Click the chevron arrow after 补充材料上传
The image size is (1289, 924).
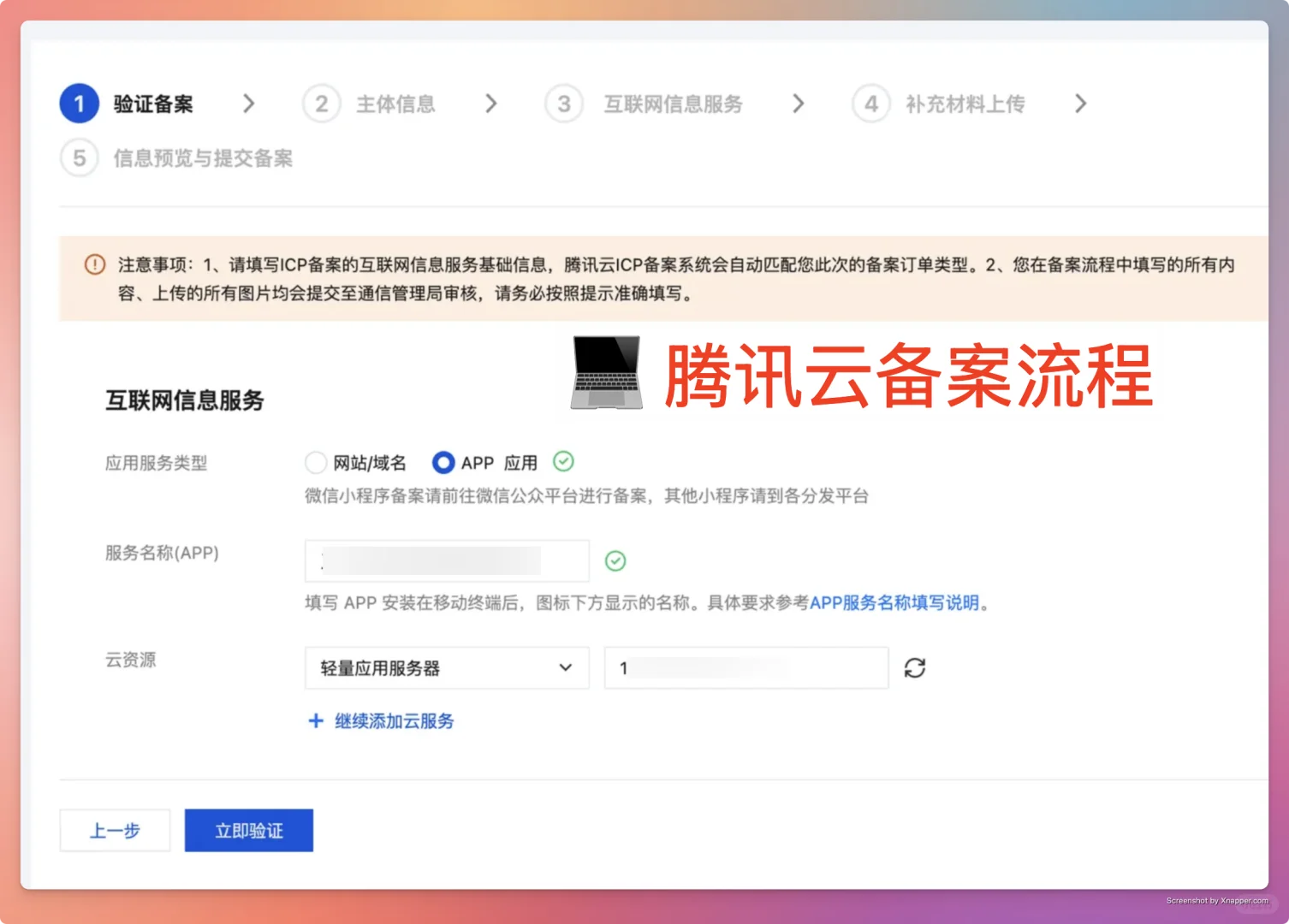point(1080,104)
